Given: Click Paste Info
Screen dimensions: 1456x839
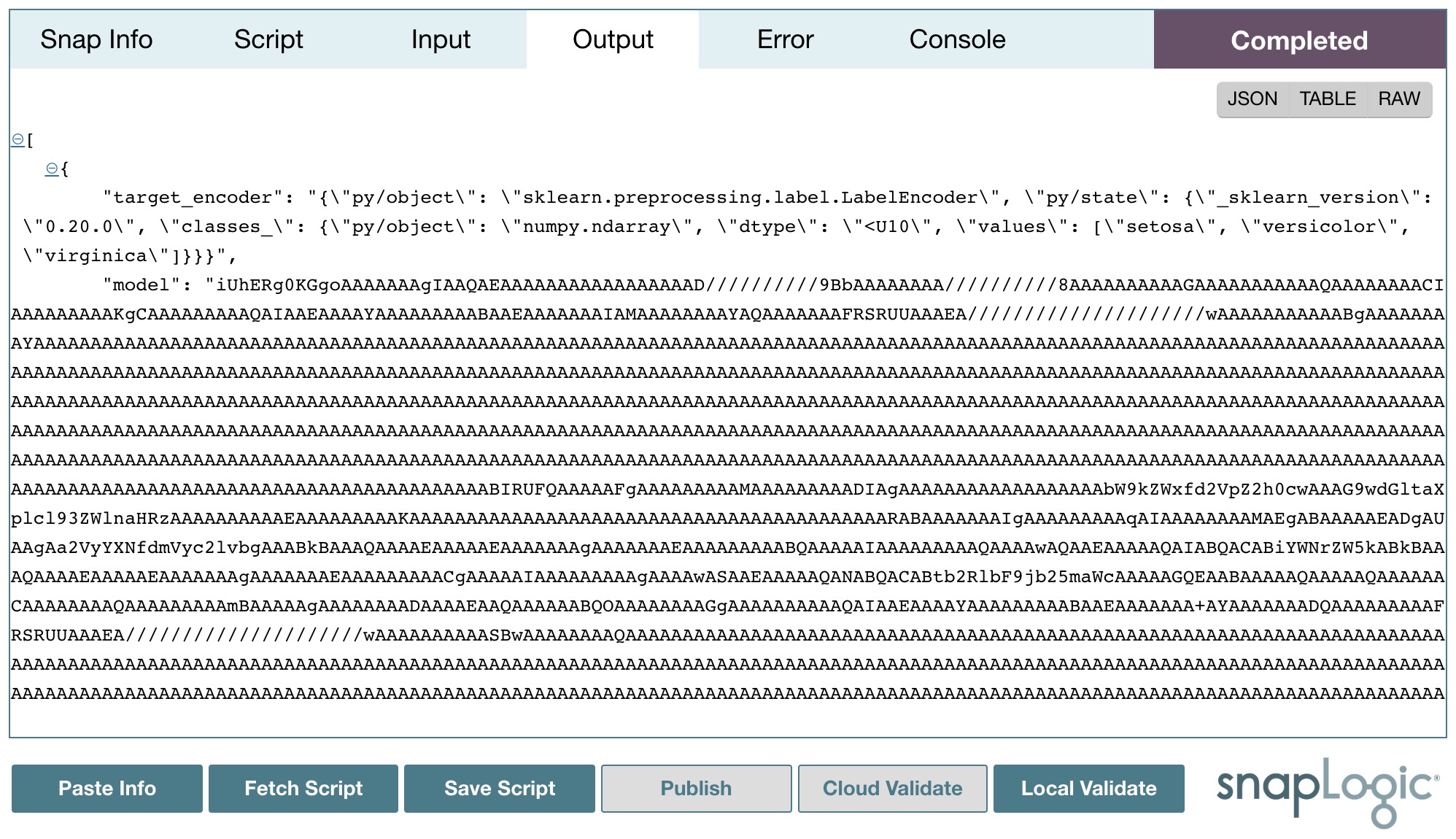Looking at the screenshot, I should click(x=107, y=789).
